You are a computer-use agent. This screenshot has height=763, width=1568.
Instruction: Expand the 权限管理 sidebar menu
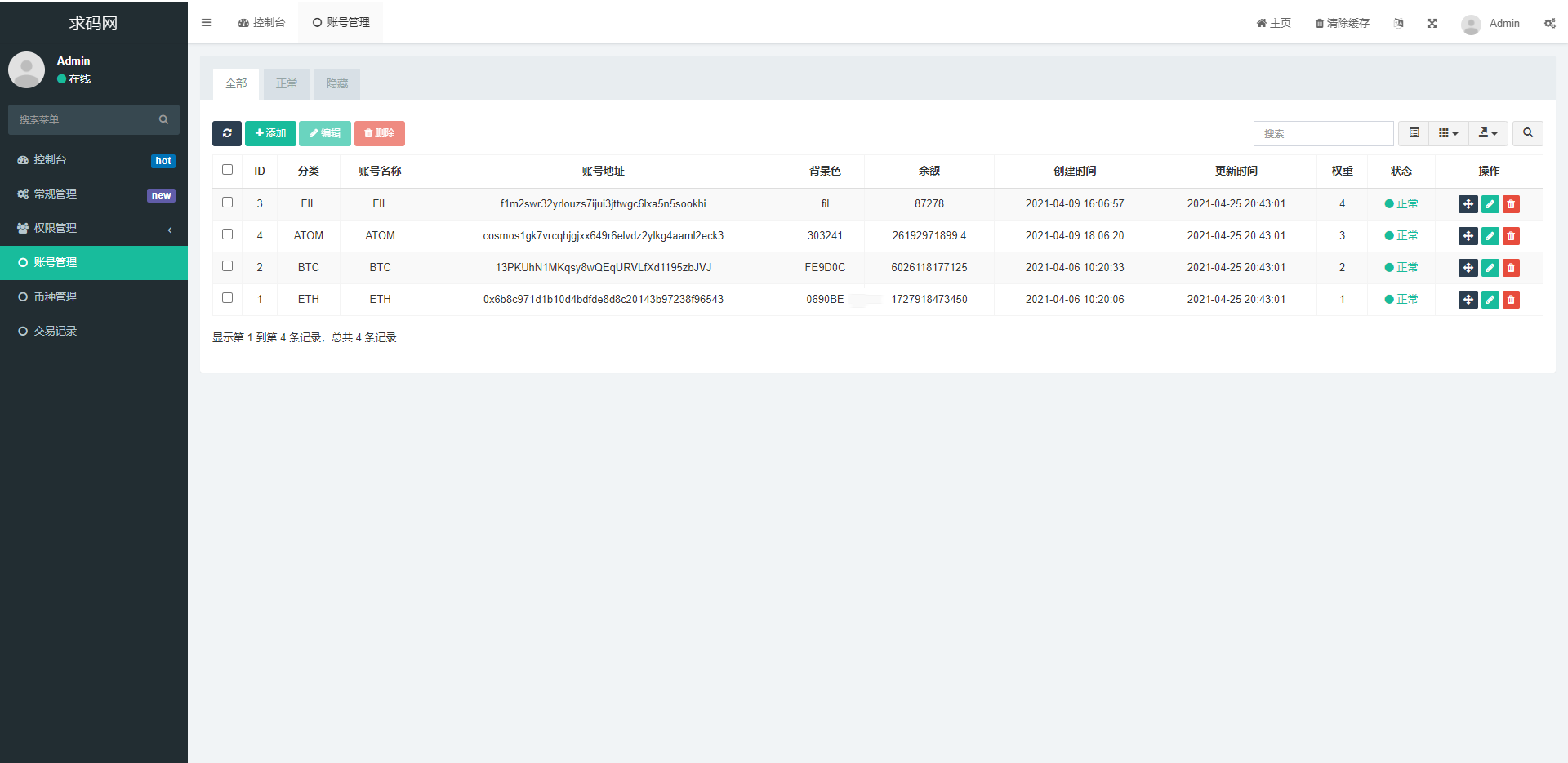point(94,229)
